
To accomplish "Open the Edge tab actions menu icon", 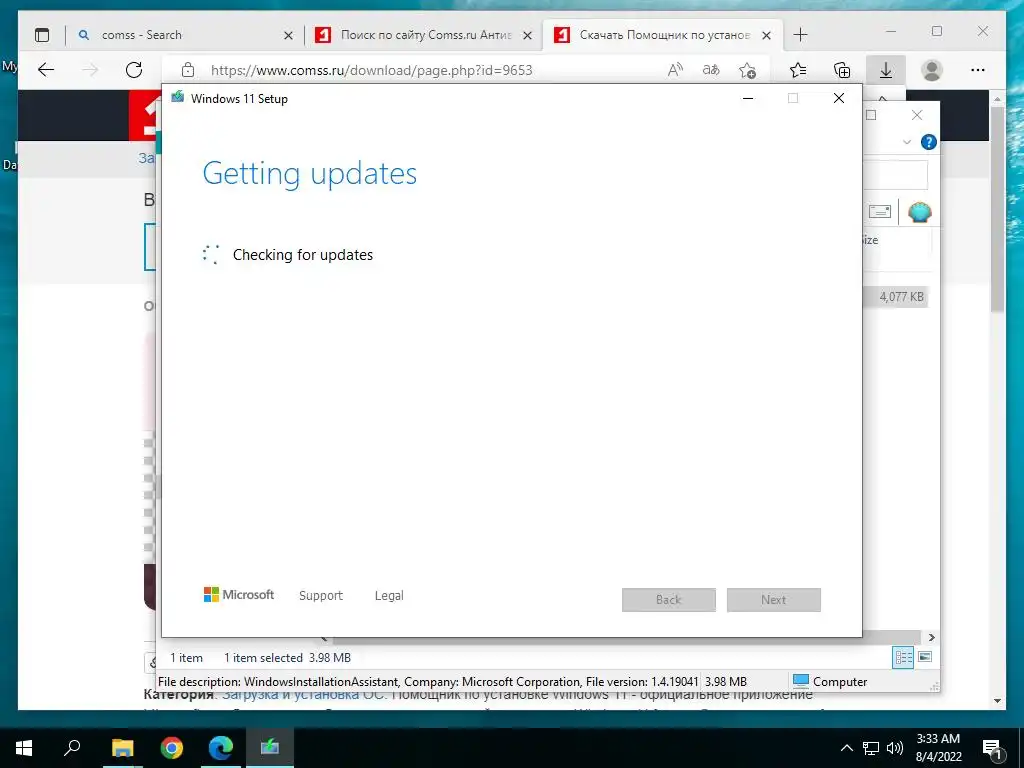I will click(x=42, y=35).
